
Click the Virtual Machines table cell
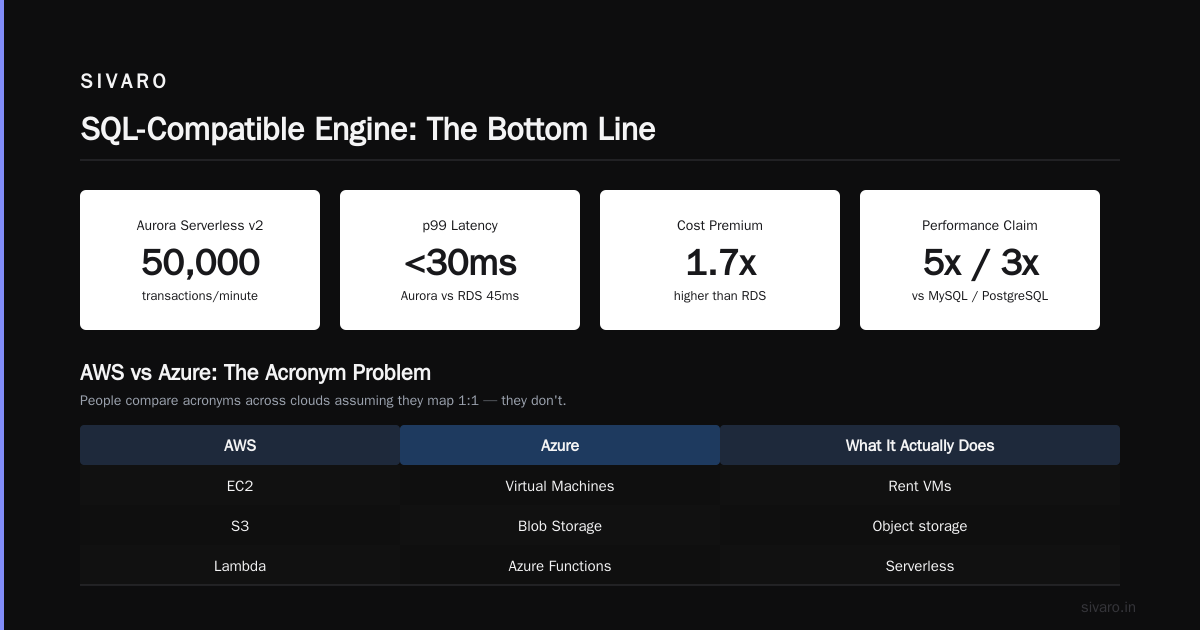click(x=560, y=486)
